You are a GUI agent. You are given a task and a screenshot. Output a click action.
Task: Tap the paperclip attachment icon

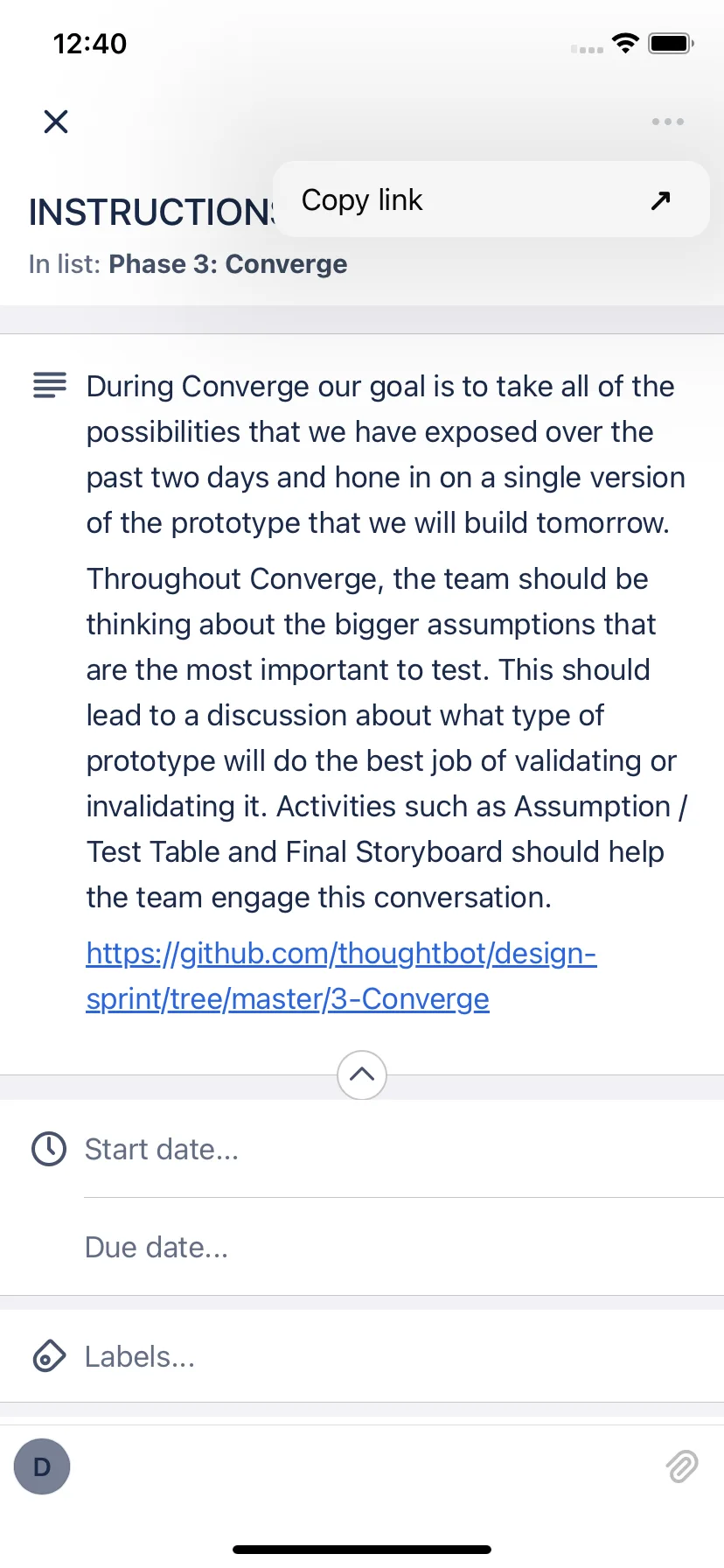point(682,1466)
